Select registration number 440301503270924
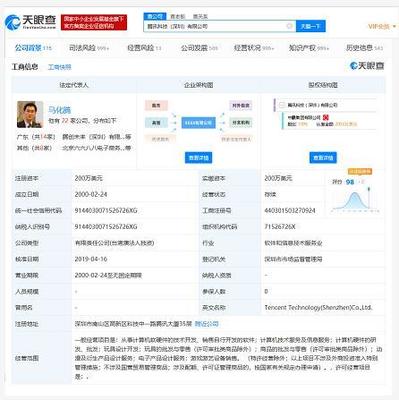 tap(290, 211)
